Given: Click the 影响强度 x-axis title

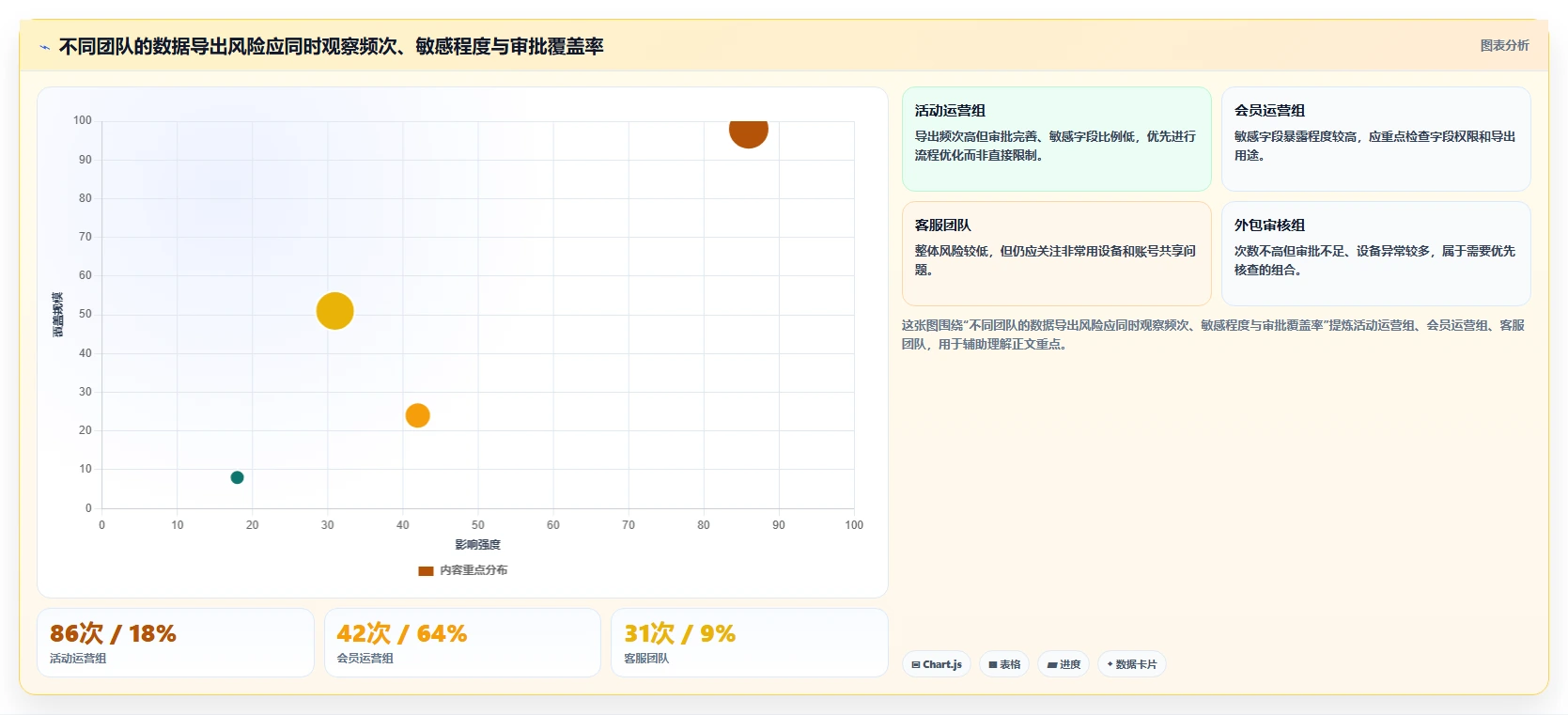Looking at the screenshot, I should click(477, 545).
